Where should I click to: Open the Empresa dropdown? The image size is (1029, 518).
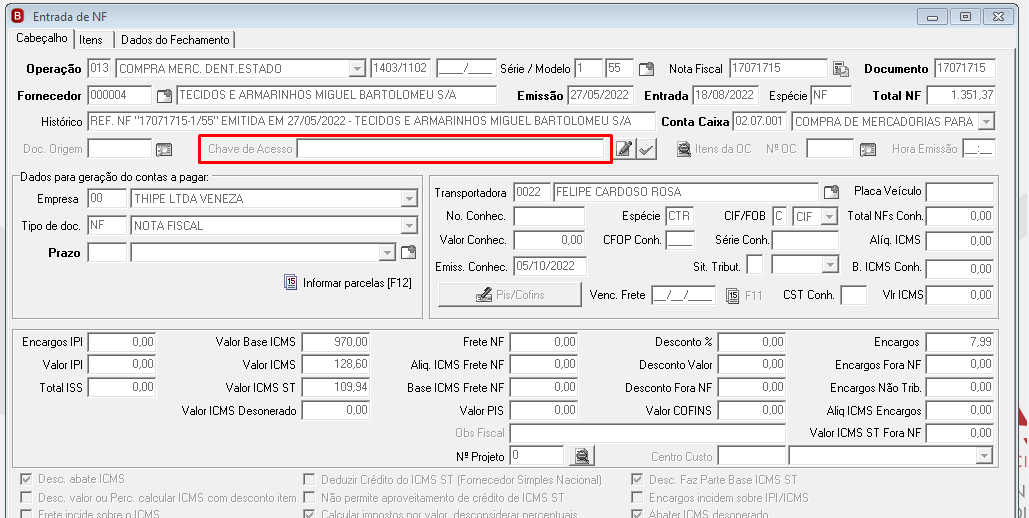pyautogui.click(x=409, y=199)
